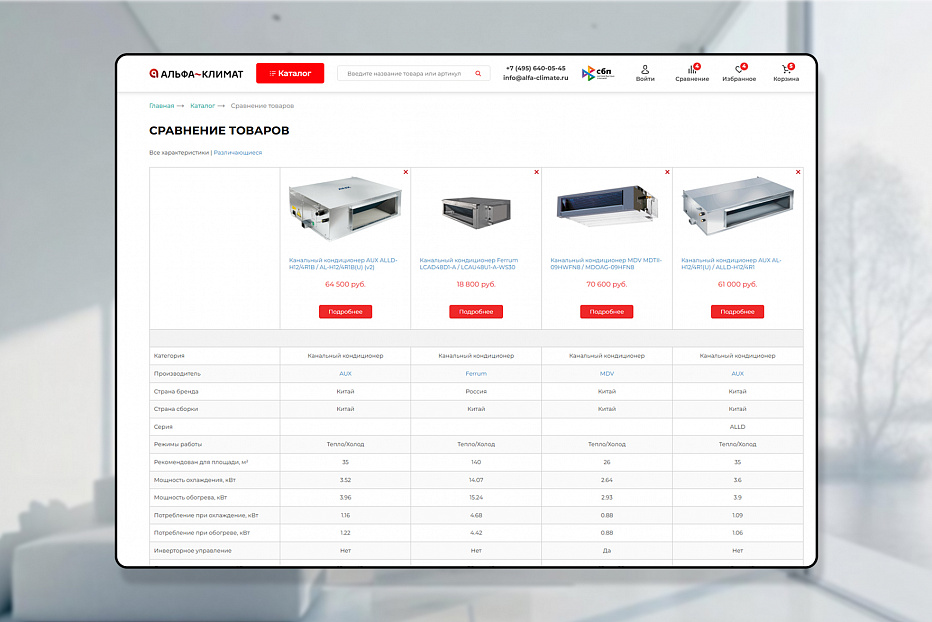Click the Категория row label
932x622 pixels.
tap(169, 356)
